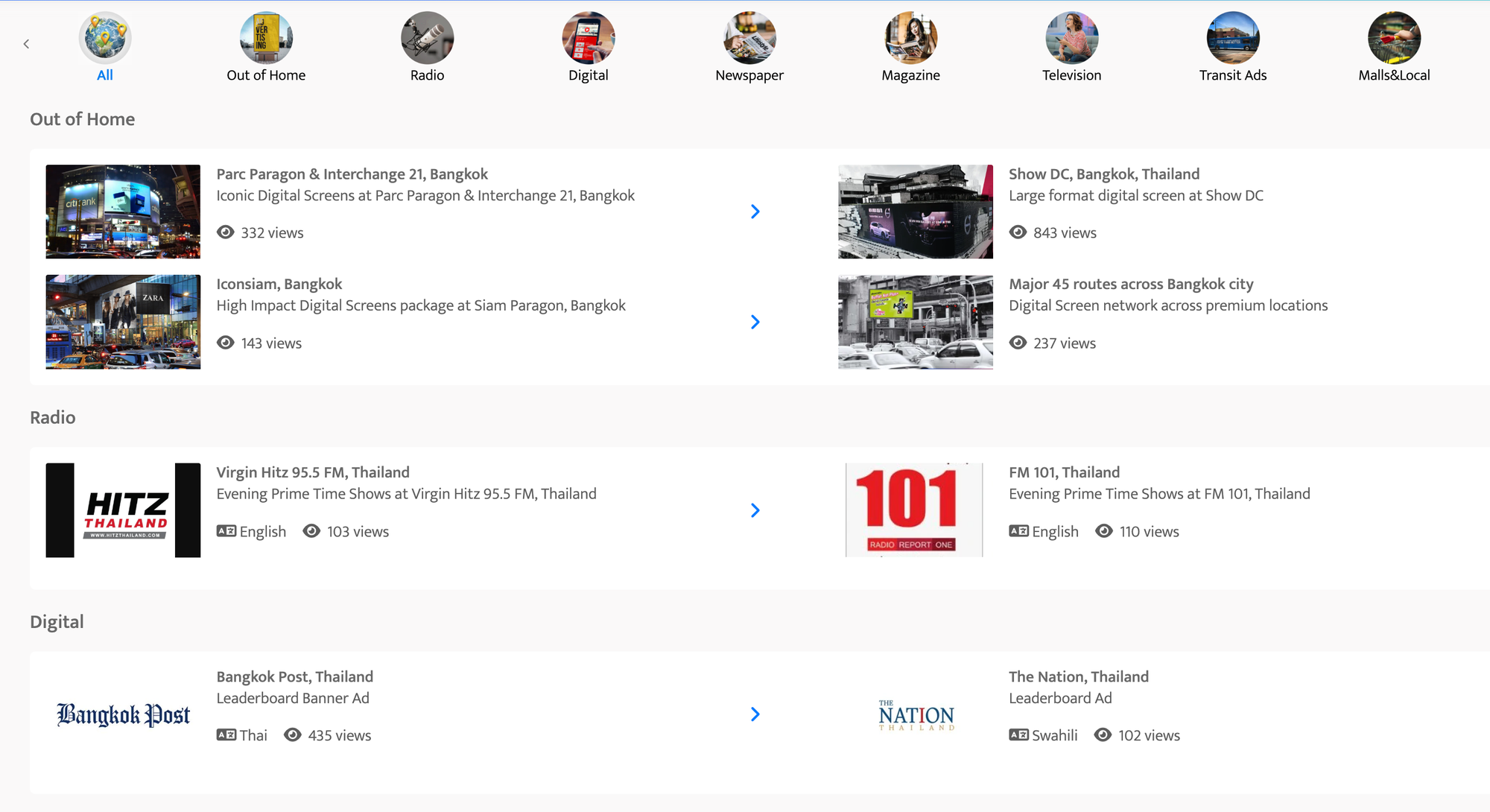Click the 'Leaderboard Ad' description under The Nation

point(1060,698)
